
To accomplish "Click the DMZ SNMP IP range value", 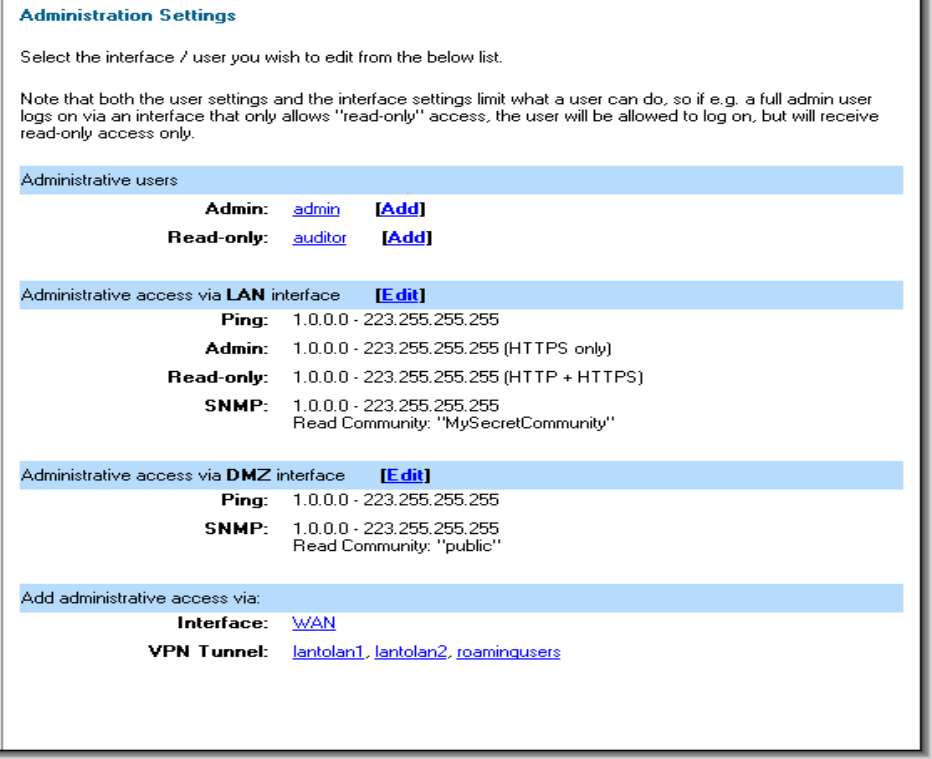I will [396, 528].
